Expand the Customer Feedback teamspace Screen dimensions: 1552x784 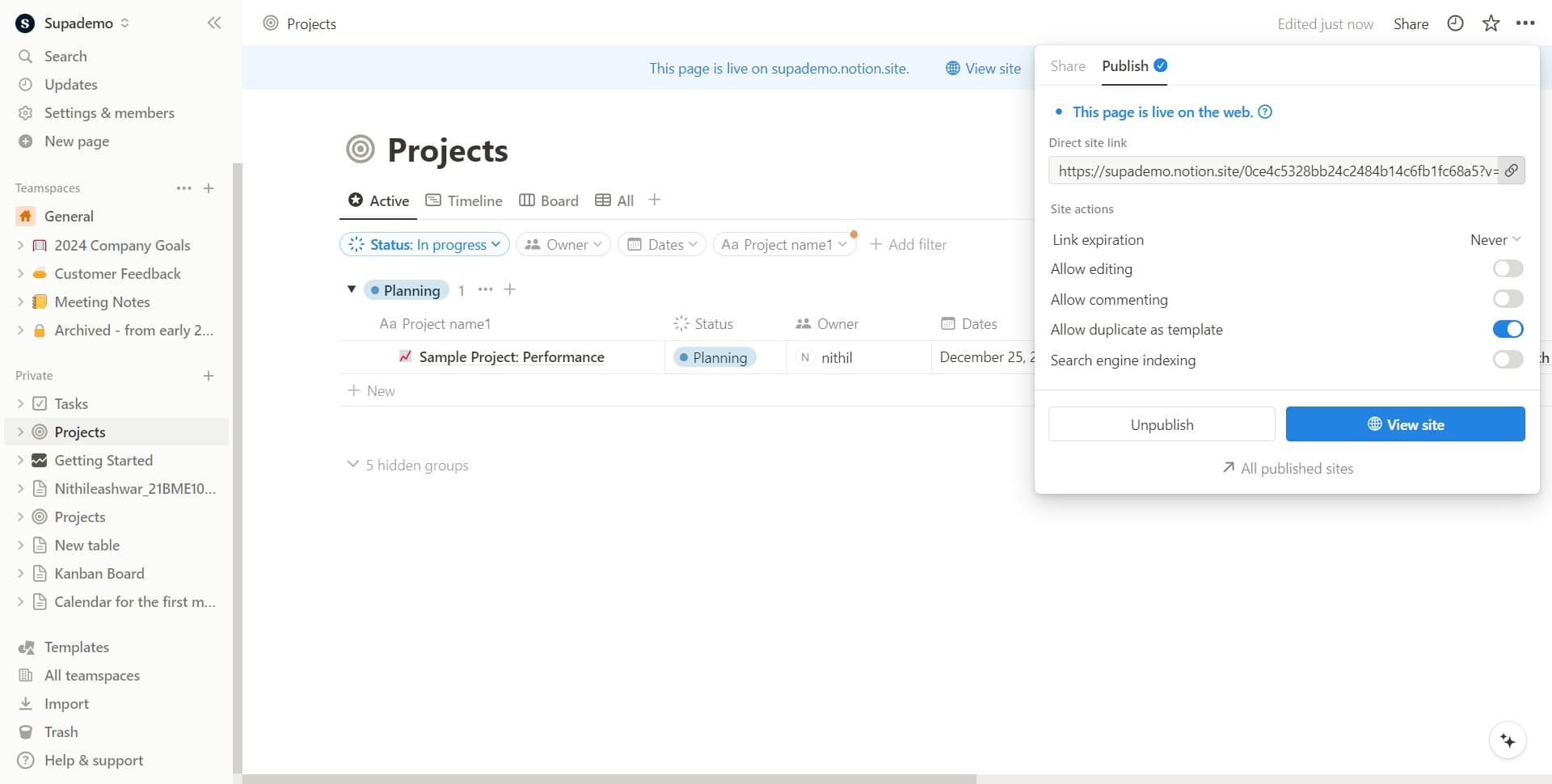tap(19, 273)
